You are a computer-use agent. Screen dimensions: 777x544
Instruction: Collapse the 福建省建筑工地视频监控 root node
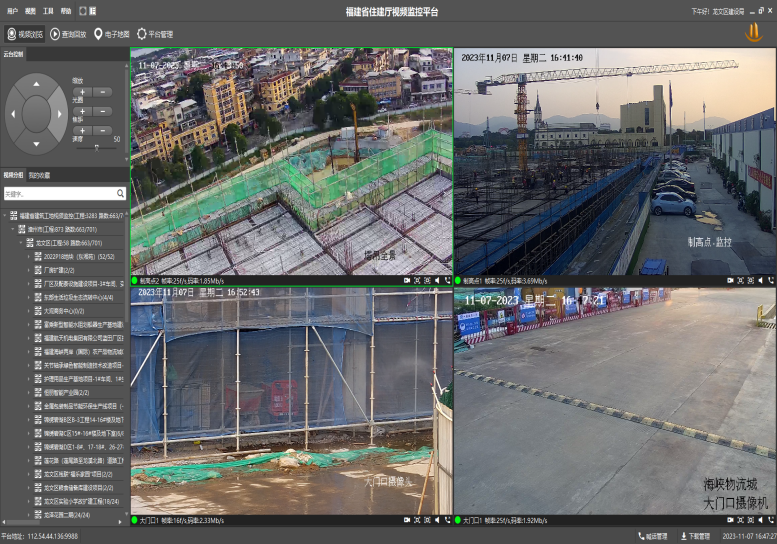point(5,216)
